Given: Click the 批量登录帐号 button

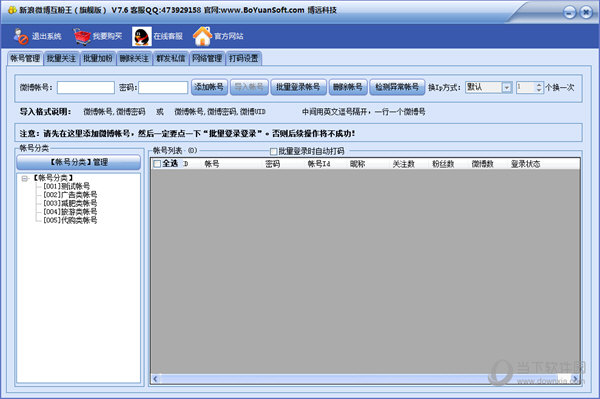Looking at the screenshot, I should 298,87.
